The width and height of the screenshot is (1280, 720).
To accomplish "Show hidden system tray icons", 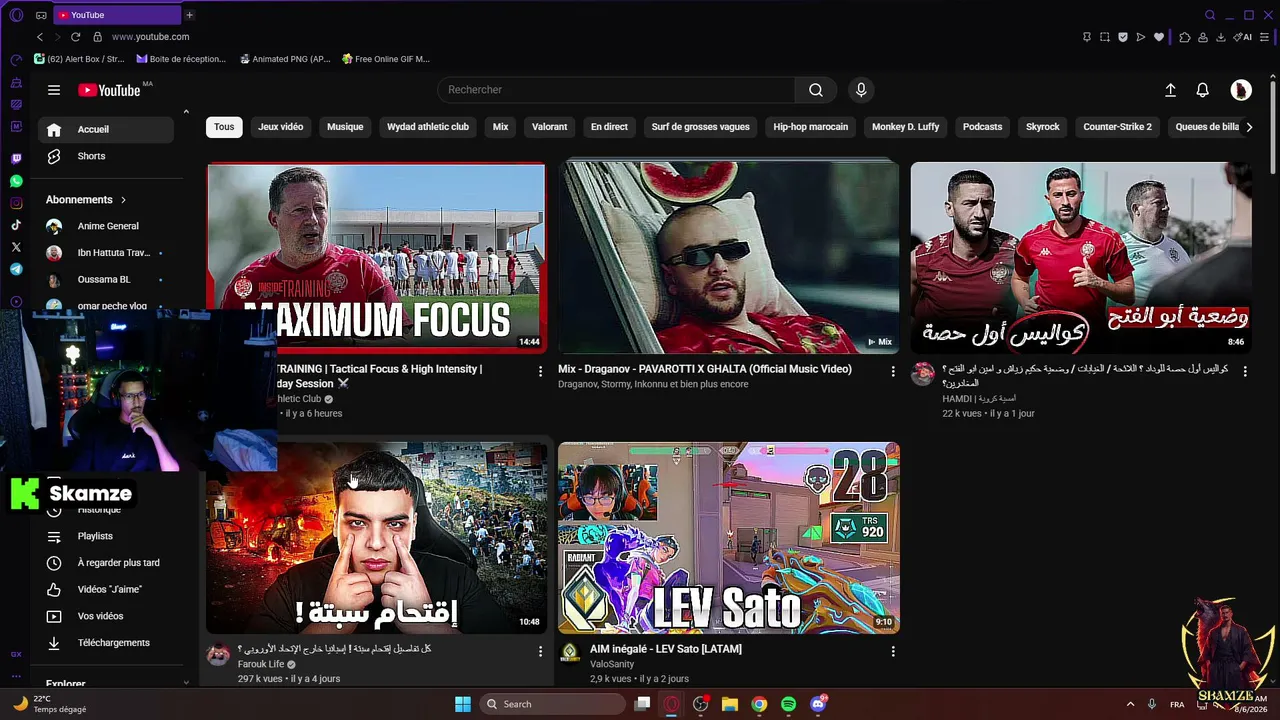I will (1130, 704).
